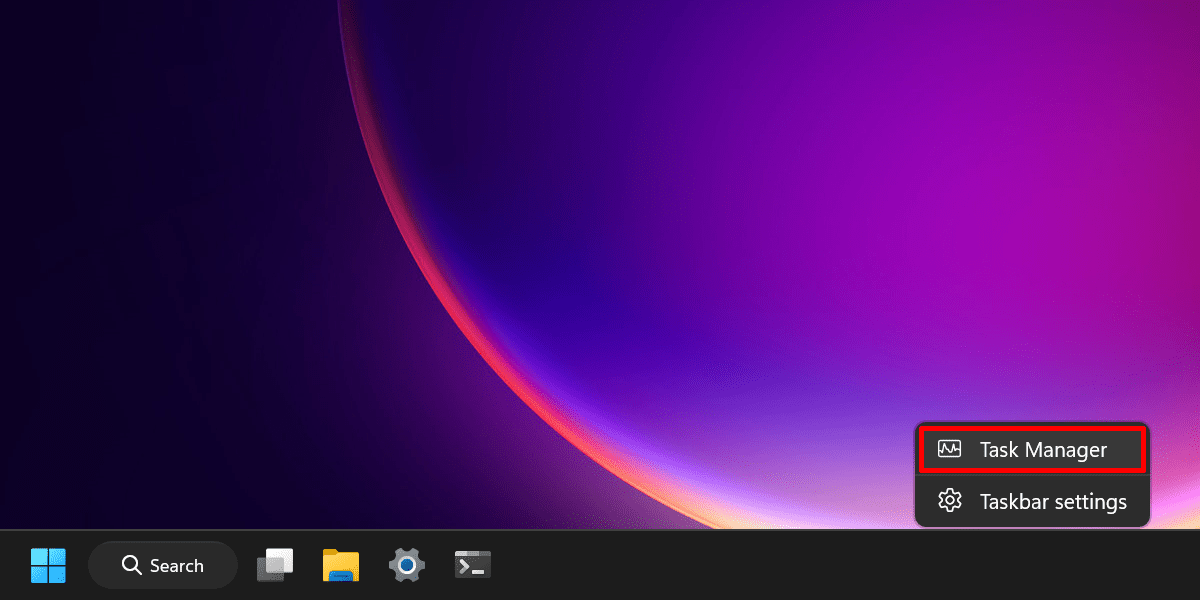Launch File Explorer from the taskbar
The height and width of the screenshot is (600, 1200).
pos(340,564)
